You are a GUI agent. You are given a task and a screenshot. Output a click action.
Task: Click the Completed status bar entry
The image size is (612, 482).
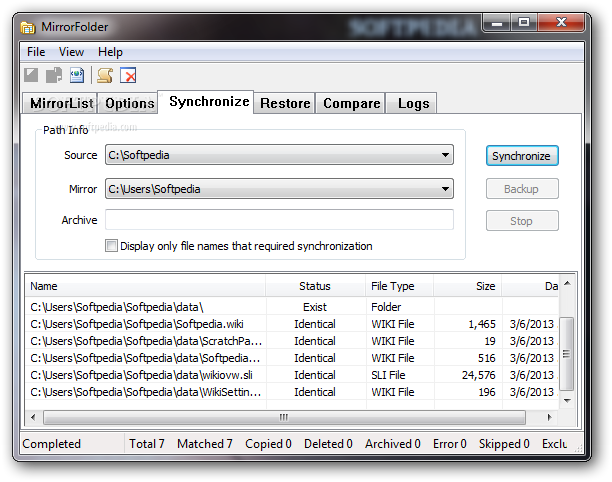tap(52, 444)
